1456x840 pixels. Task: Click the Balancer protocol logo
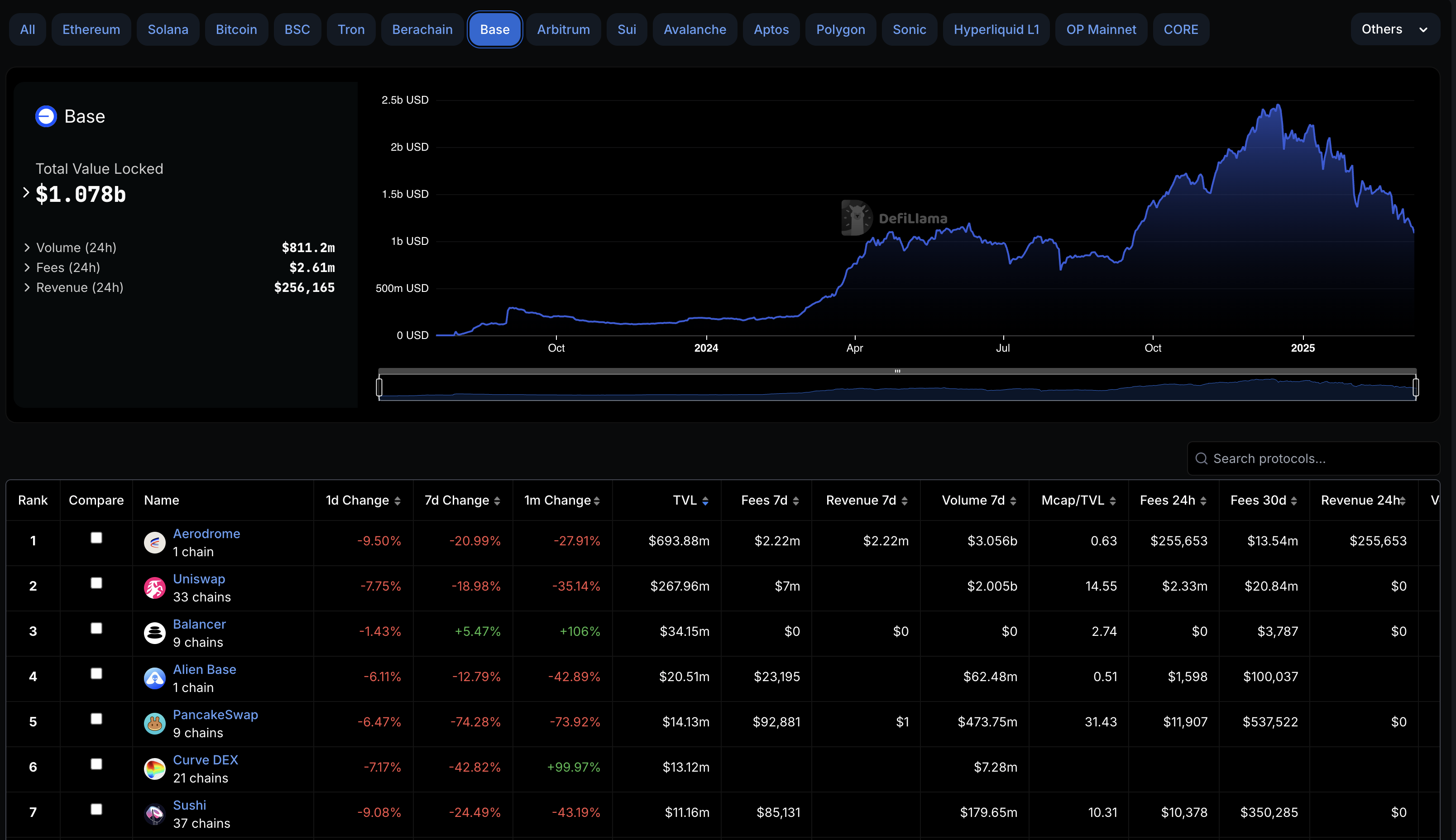(x=155, y=634)
